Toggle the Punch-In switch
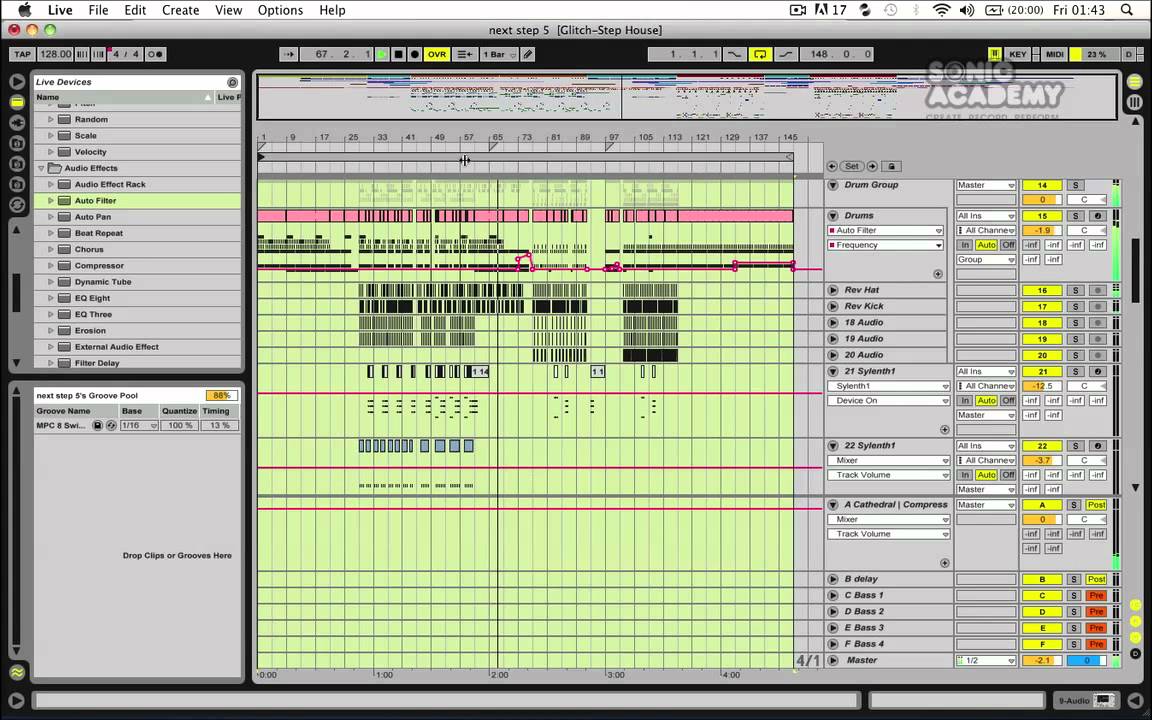Viewport: 1152px width, 720px height. [734, 54]
